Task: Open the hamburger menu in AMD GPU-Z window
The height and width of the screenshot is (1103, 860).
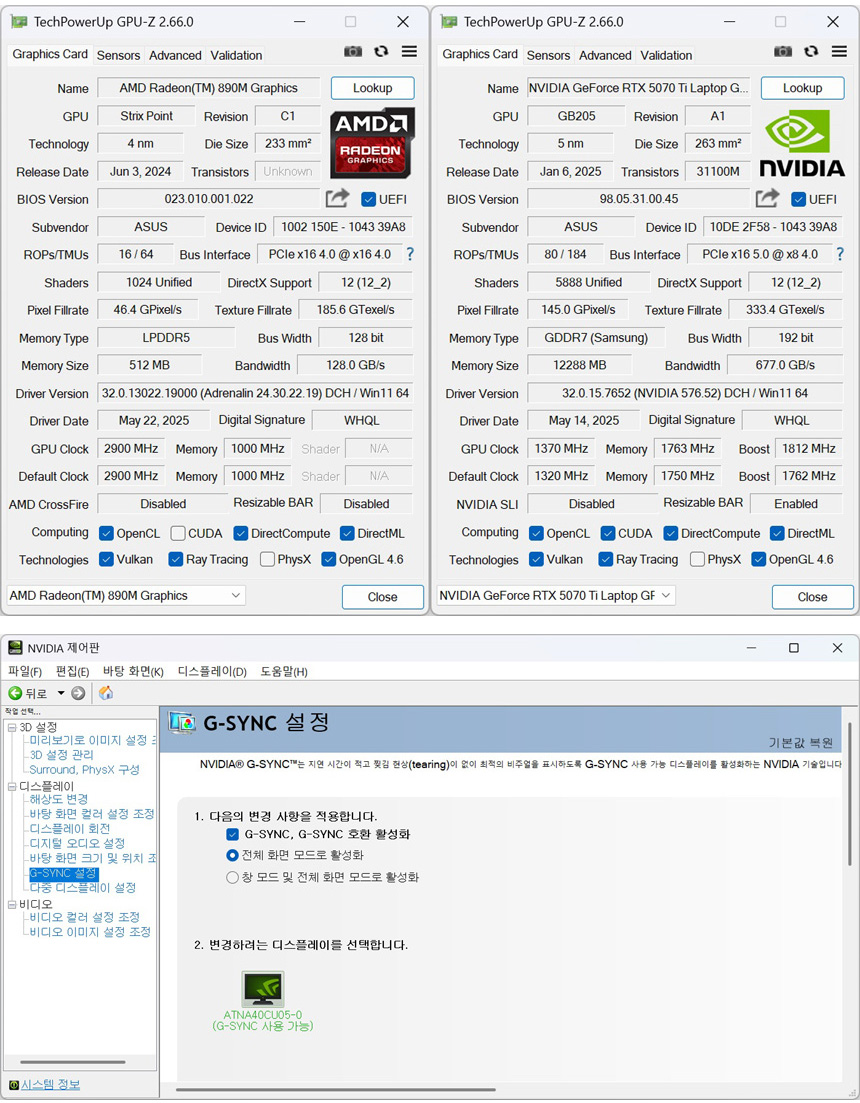Action: coord(409,52)
